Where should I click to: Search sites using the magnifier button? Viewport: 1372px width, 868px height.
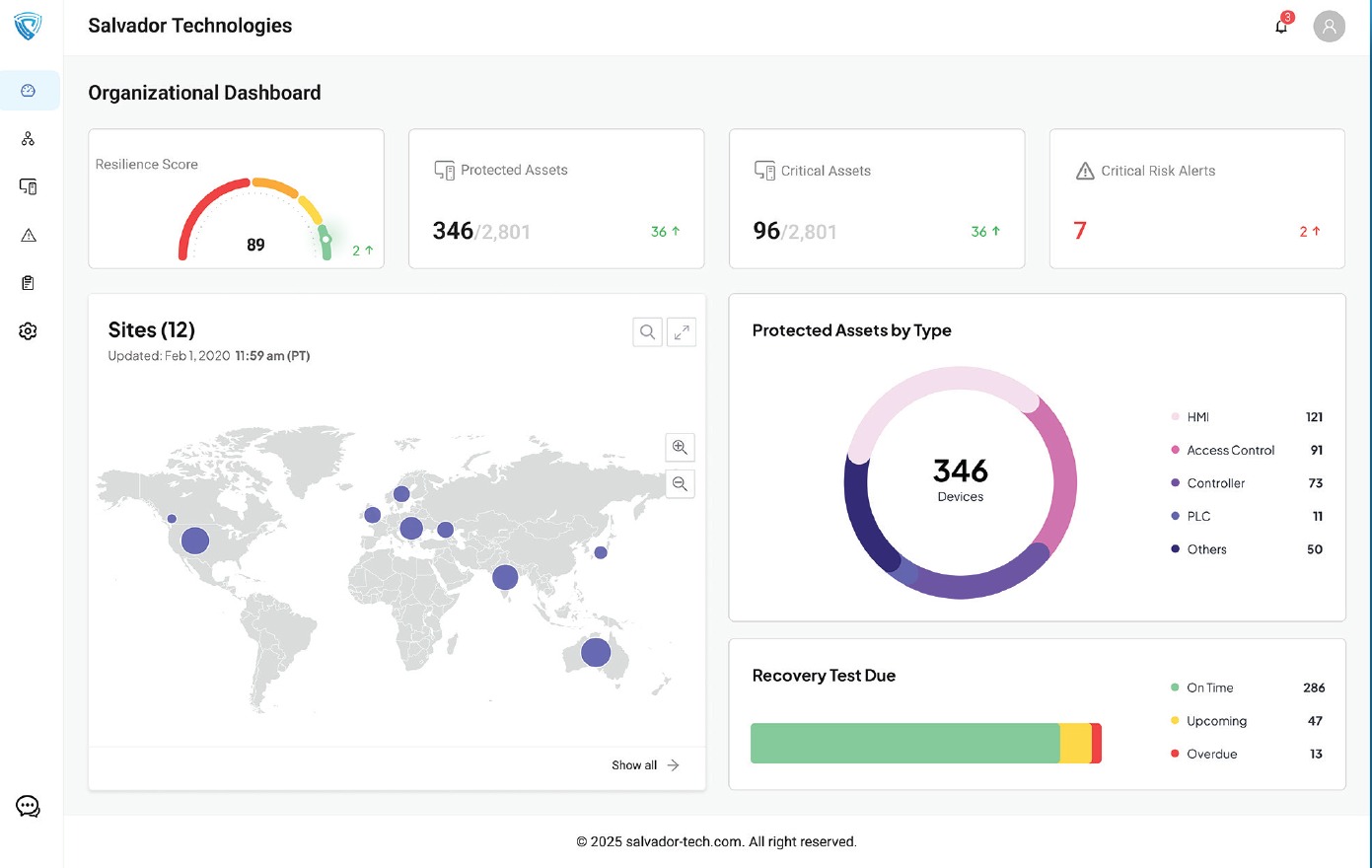tap(647, 332)
